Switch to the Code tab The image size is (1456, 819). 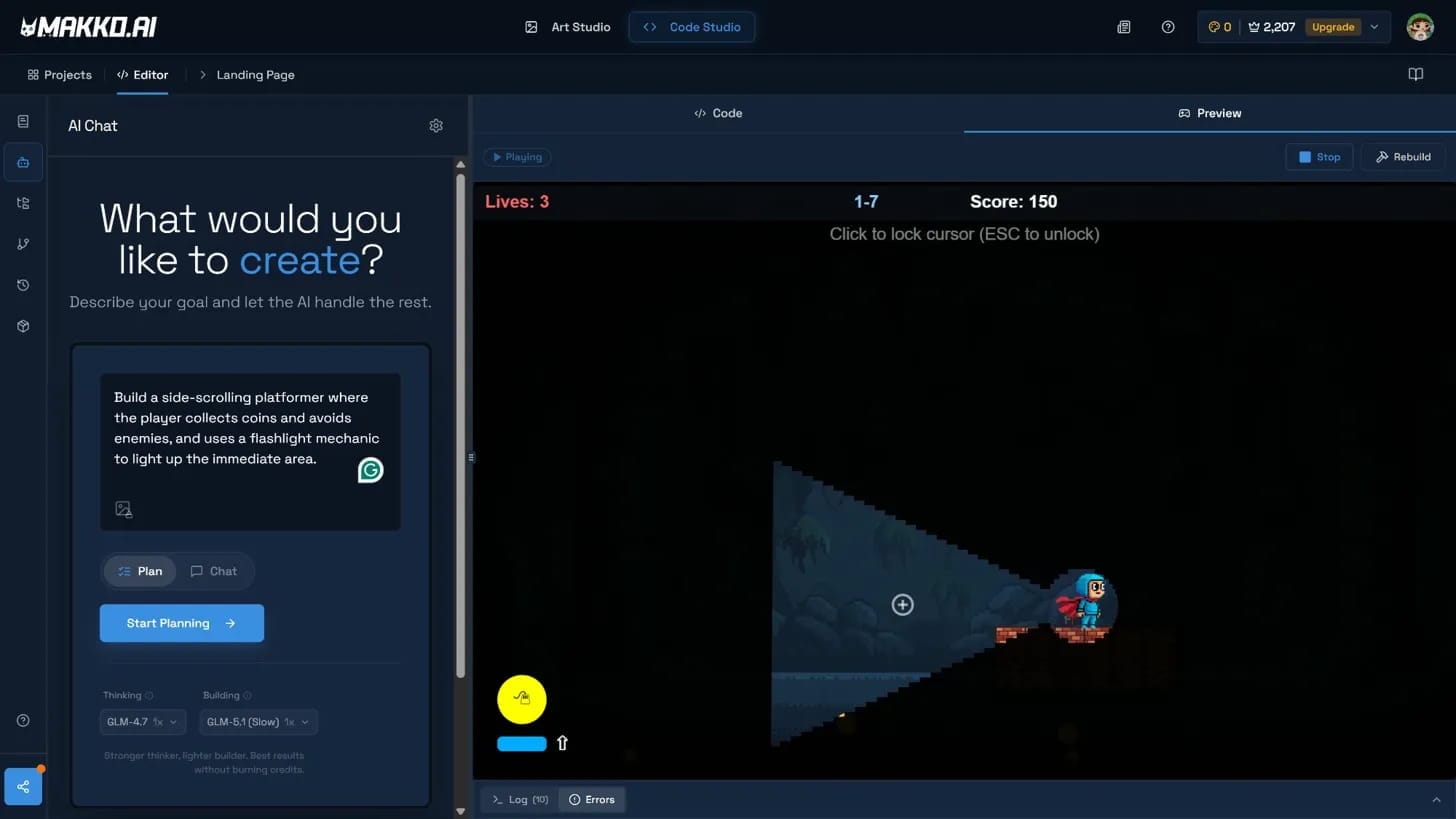click(x=718, y=113)
